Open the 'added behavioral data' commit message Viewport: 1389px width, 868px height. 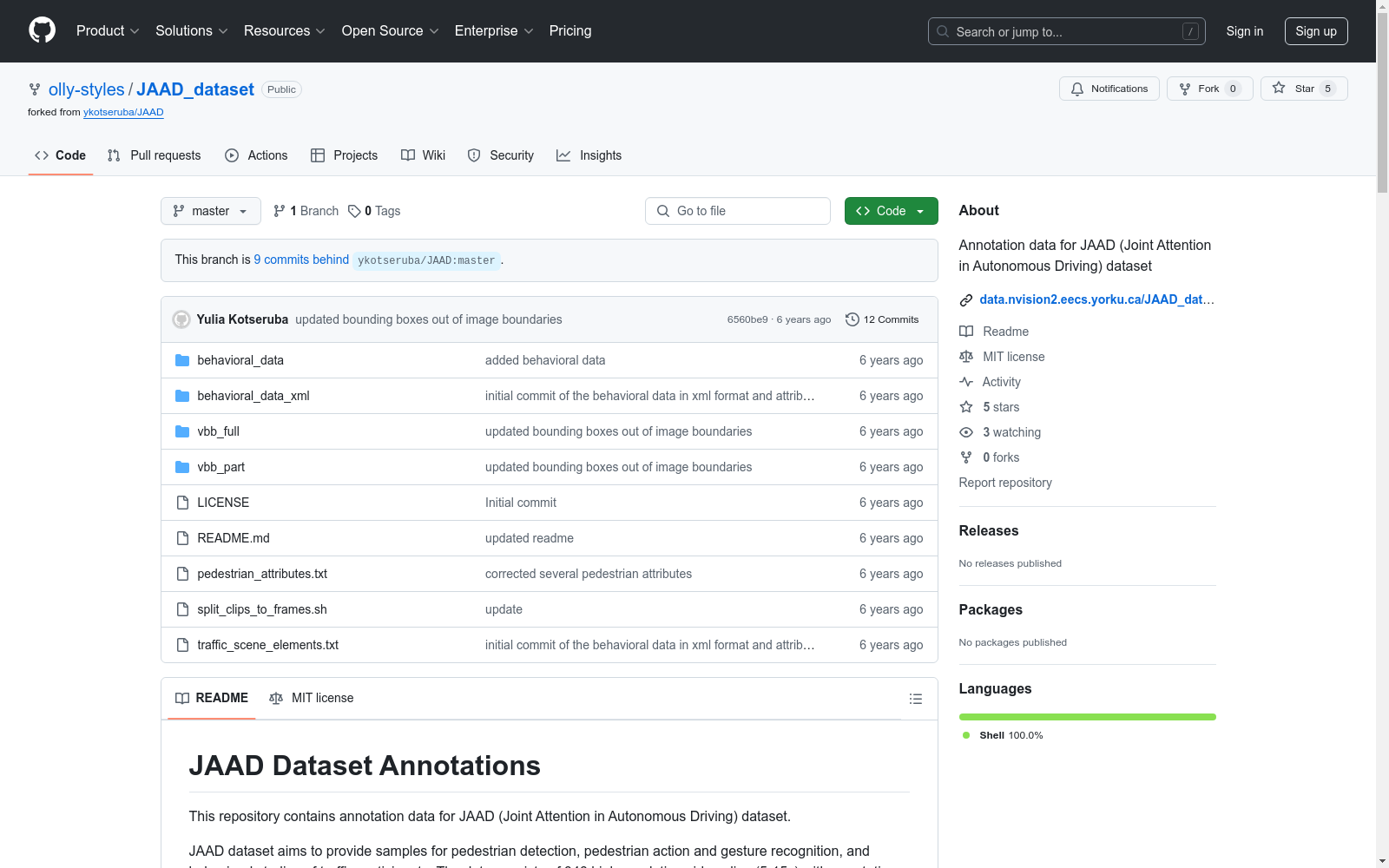545,360
